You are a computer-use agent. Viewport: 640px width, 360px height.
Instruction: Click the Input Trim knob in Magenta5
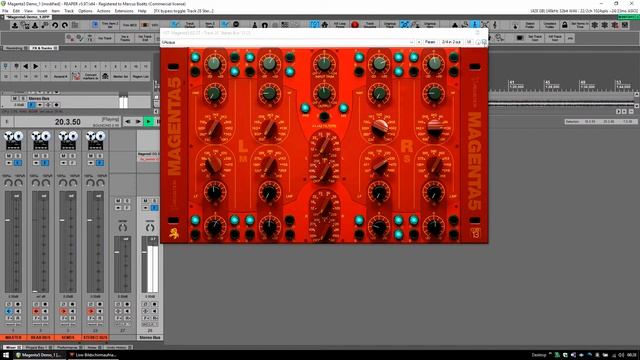pyautogui.click(x=324, y=64)
